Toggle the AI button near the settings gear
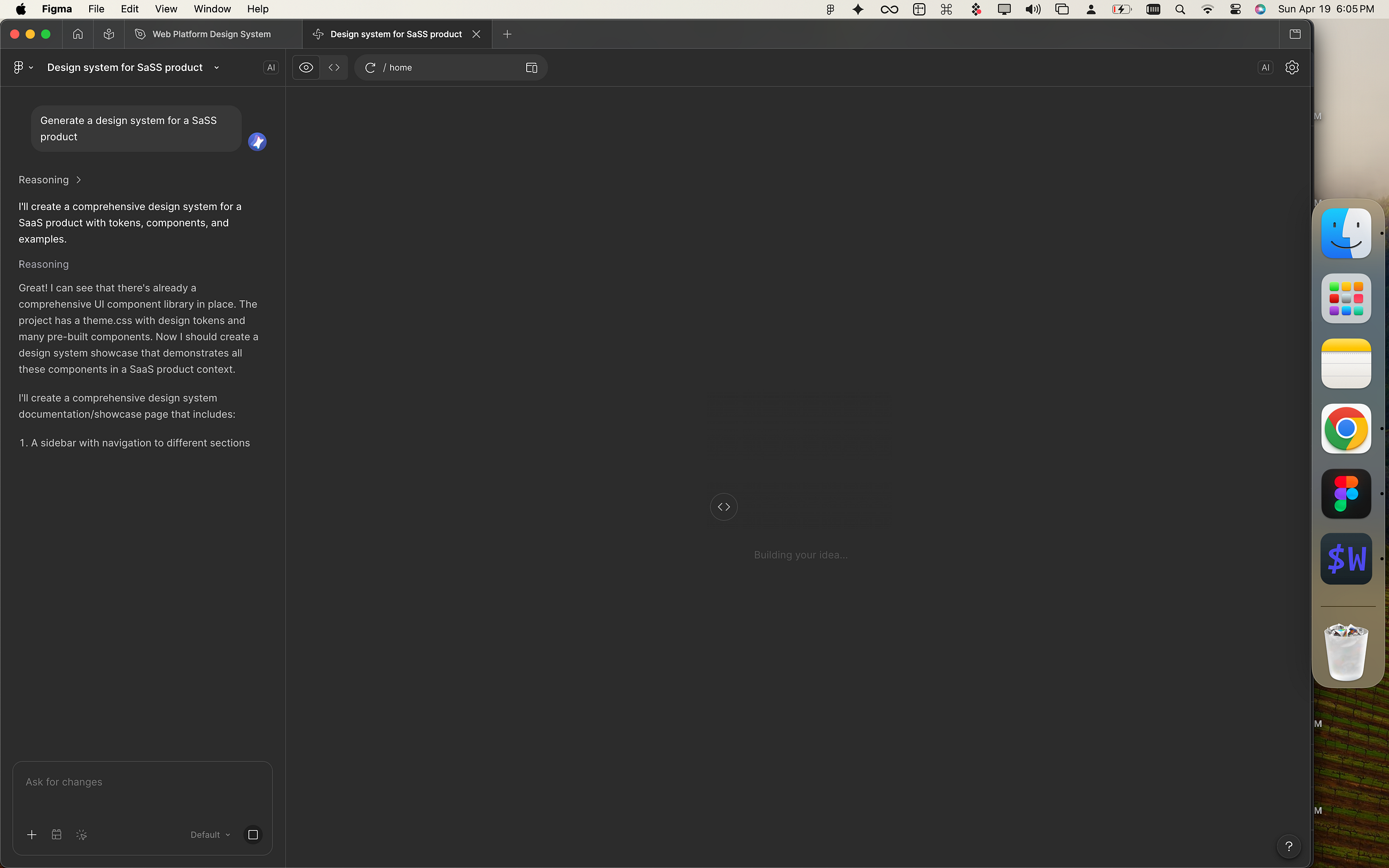The width and height of the screenshot is (1389, 868). coord(1265,67)
